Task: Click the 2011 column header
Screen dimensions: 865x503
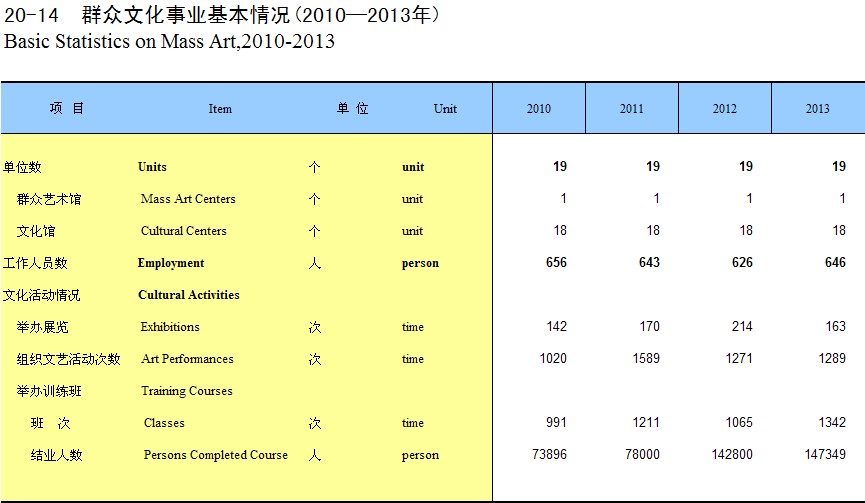Action: pos(631,109)
